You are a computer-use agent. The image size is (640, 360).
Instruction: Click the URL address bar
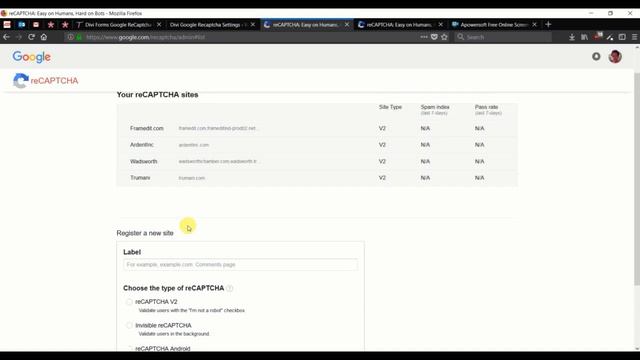(245, 37)
